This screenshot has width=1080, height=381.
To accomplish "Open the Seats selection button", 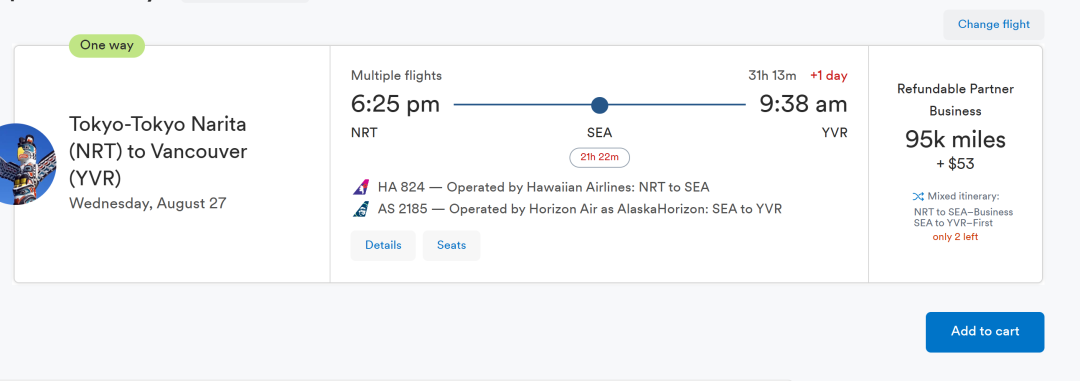I will pos(451,245).
